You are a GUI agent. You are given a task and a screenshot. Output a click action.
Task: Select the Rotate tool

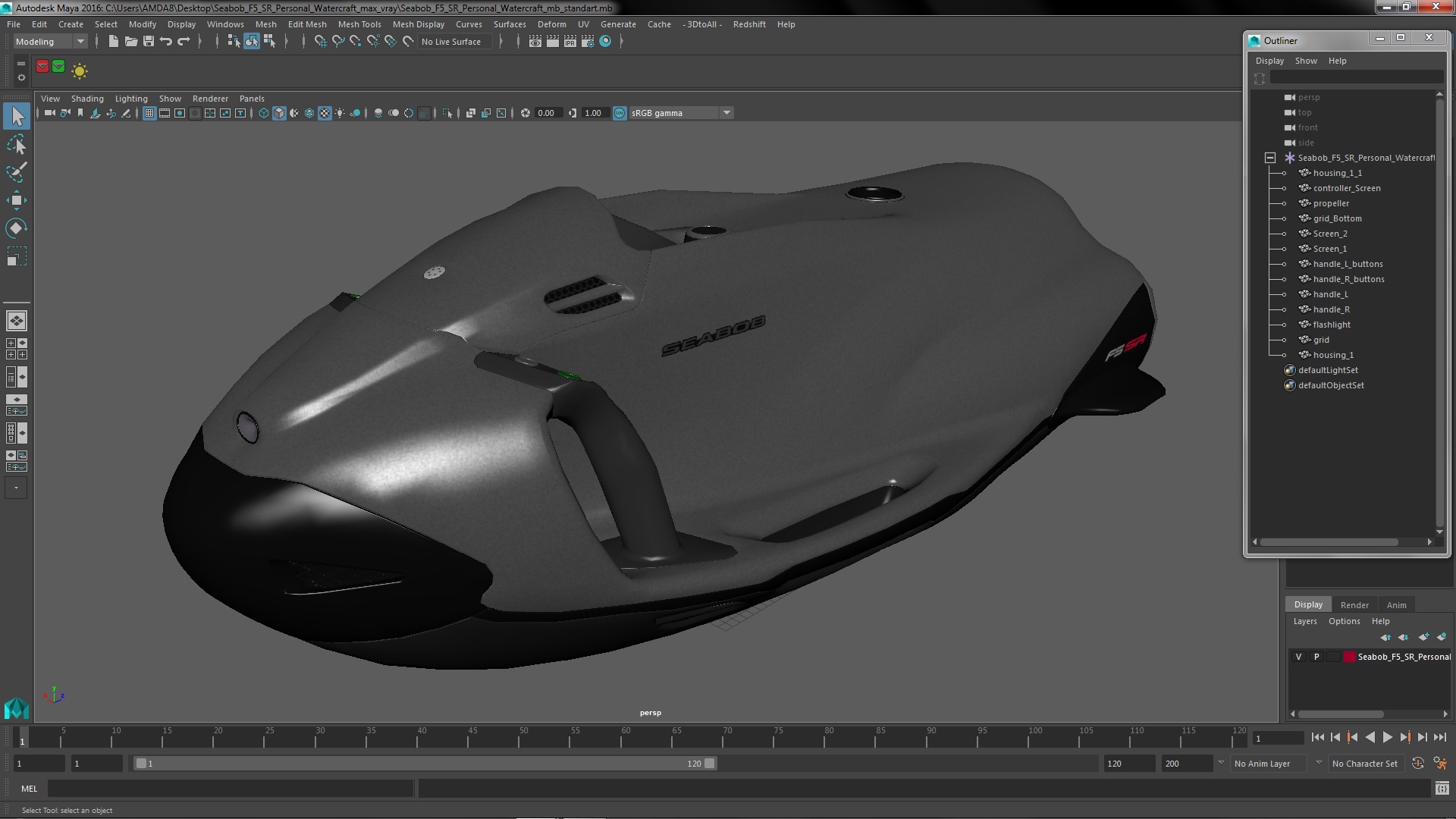tap(17, 228)
